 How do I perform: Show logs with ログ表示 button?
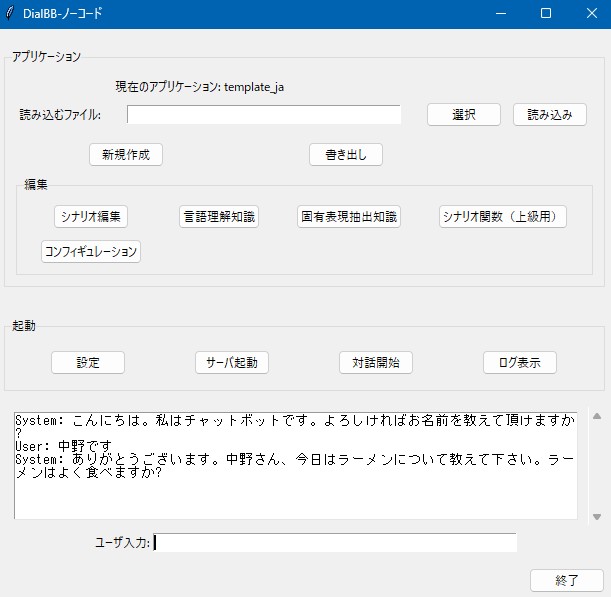pyautogui.click(x=520, y=362)
